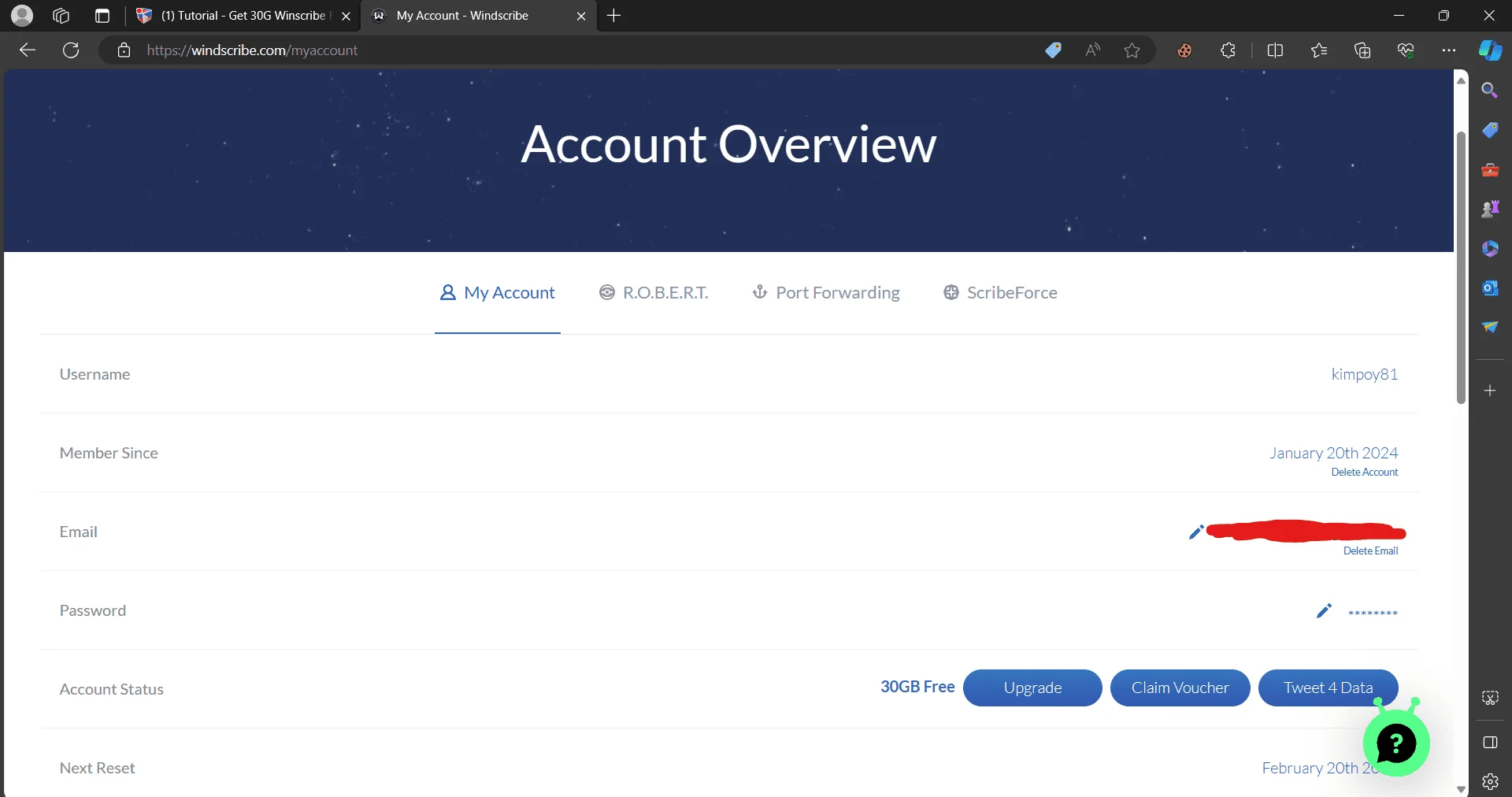1512x797 pixels.
Task: Click the Tweet 4 Data button
Action: [x=1328, y=688]
